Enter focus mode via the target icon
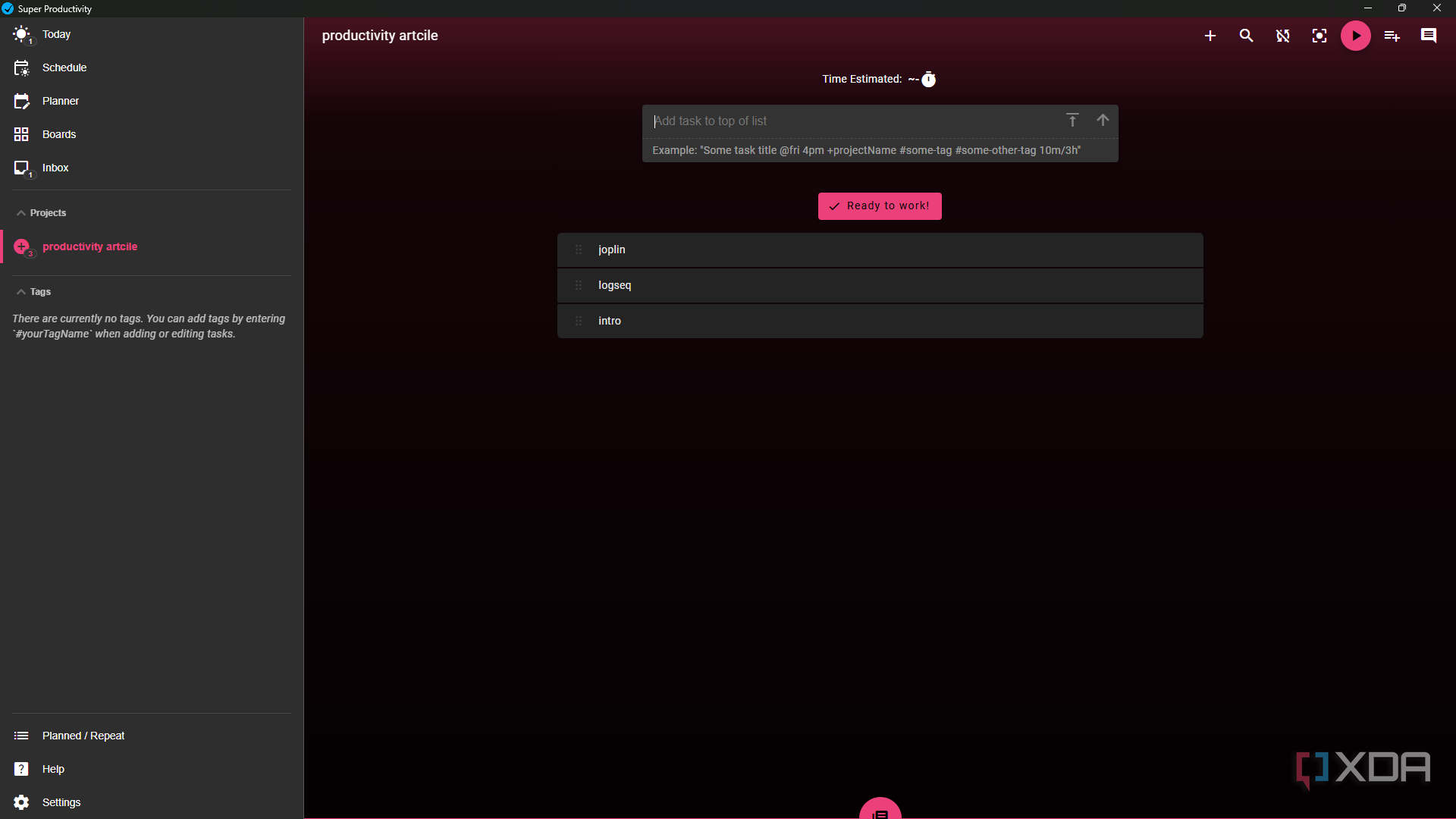1456x819 pixels. point(1319,36)
